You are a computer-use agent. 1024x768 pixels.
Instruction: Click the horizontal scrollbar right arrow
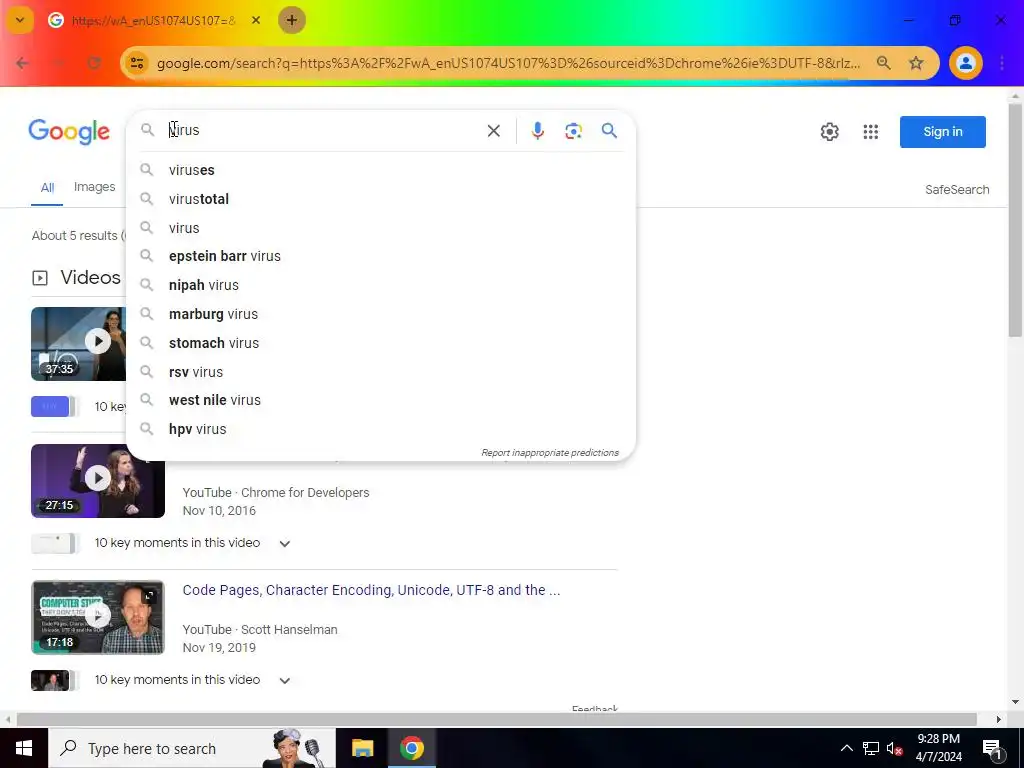(x=998, y=719)
